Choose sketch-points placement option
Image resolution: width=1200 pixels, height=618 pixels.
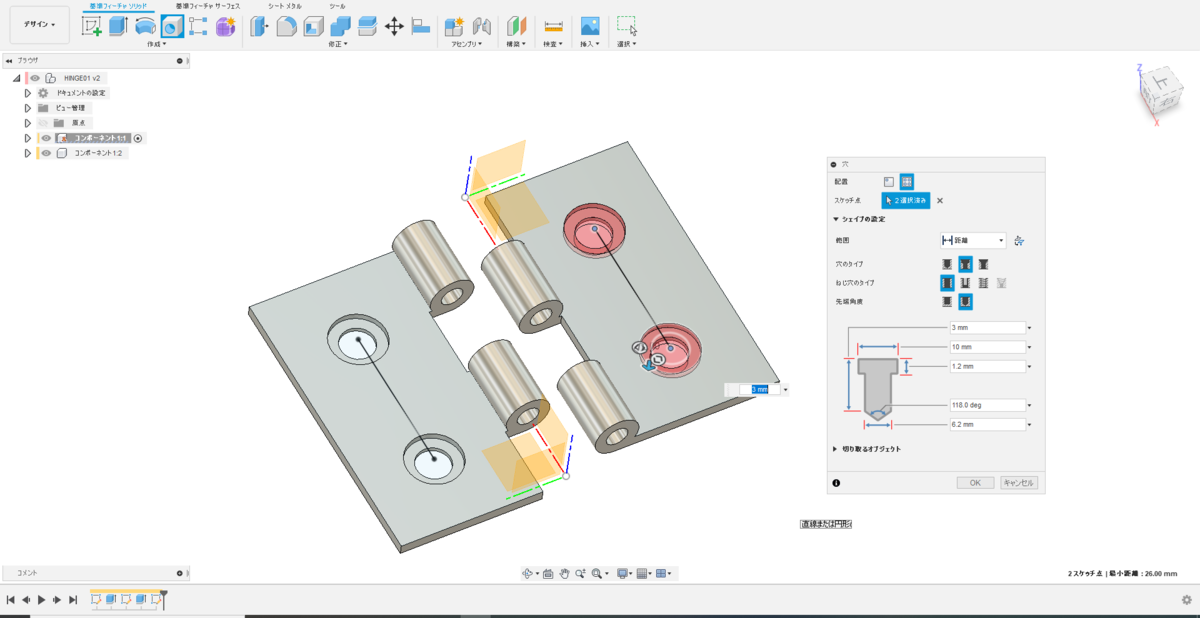906,182
